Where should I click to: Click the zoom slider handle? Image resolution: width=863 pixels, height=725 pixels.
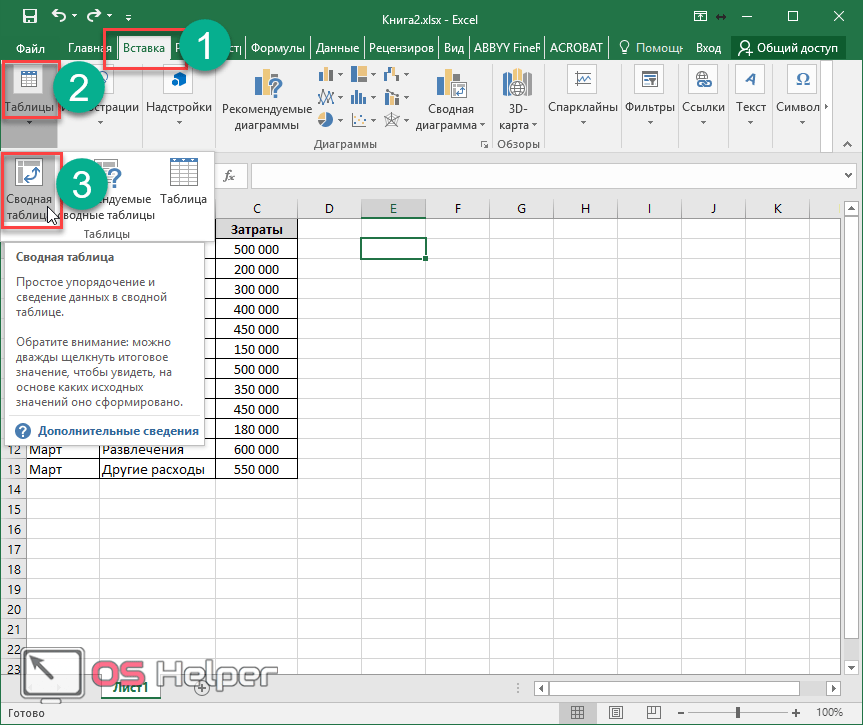pyautogui.click(x=739, y=713)
